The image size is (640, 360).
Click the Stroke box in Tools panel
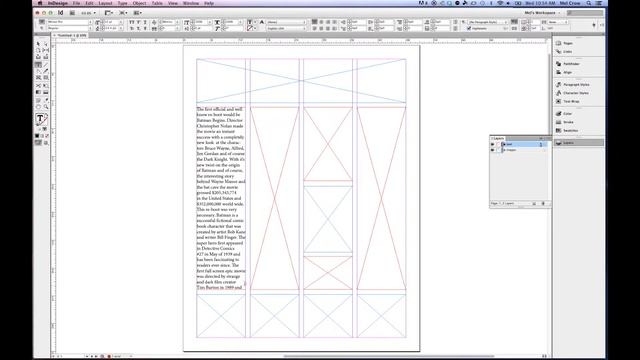pyautogui.click(x=45, y=122)
